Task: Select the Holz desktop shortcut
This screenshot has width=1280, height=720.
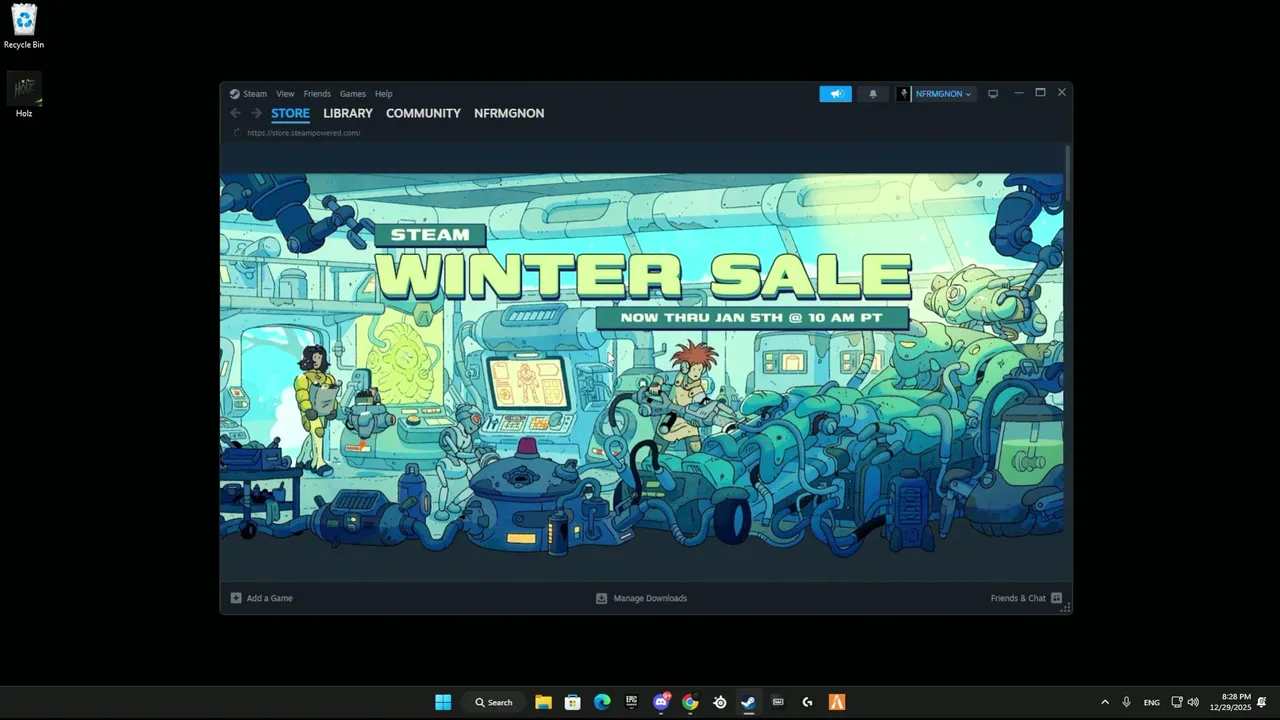Action: pyautogui.click(x=24, y=95)
